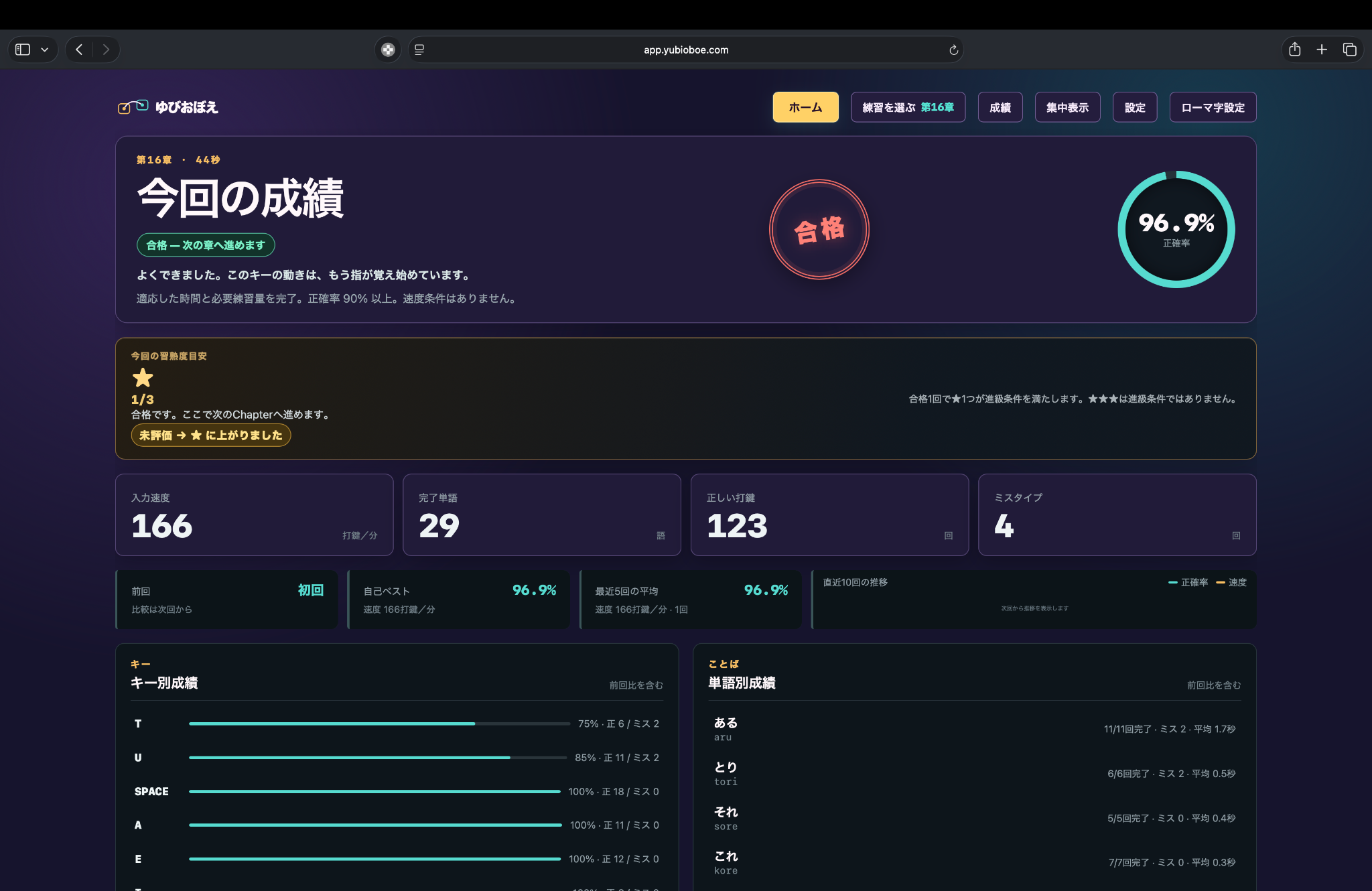Toggle the Safari sidebar icon

click(x=23, y=50)
